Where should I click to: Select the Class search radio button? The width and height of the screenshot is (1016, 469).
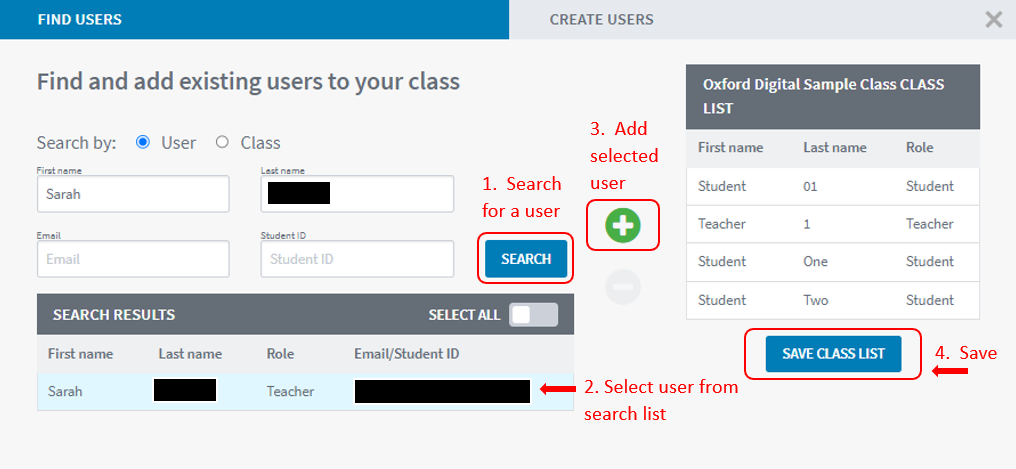tap(222, 143)
